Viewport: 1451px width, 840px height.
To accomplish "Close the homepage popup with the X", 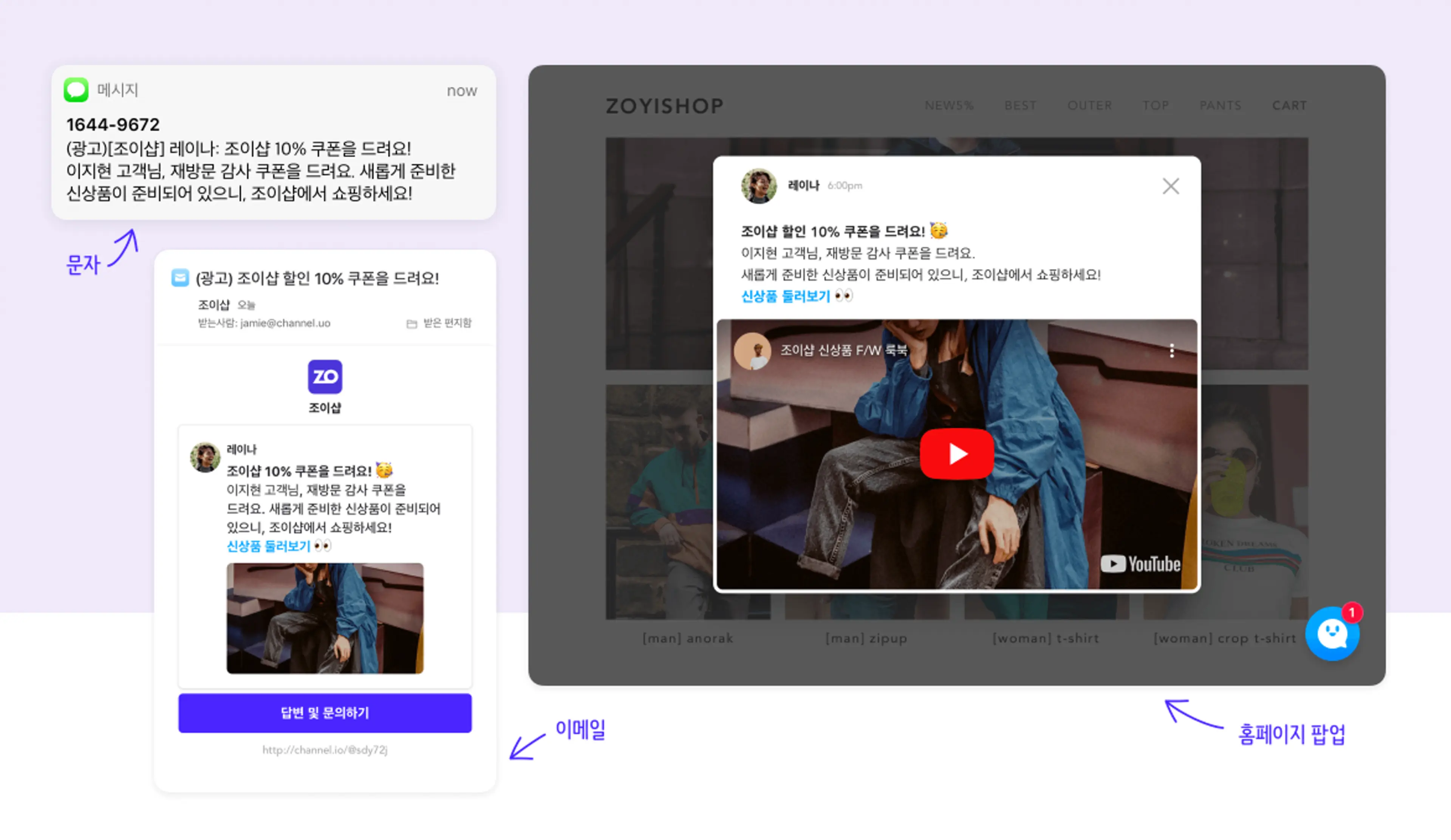I will [1171, 186].
